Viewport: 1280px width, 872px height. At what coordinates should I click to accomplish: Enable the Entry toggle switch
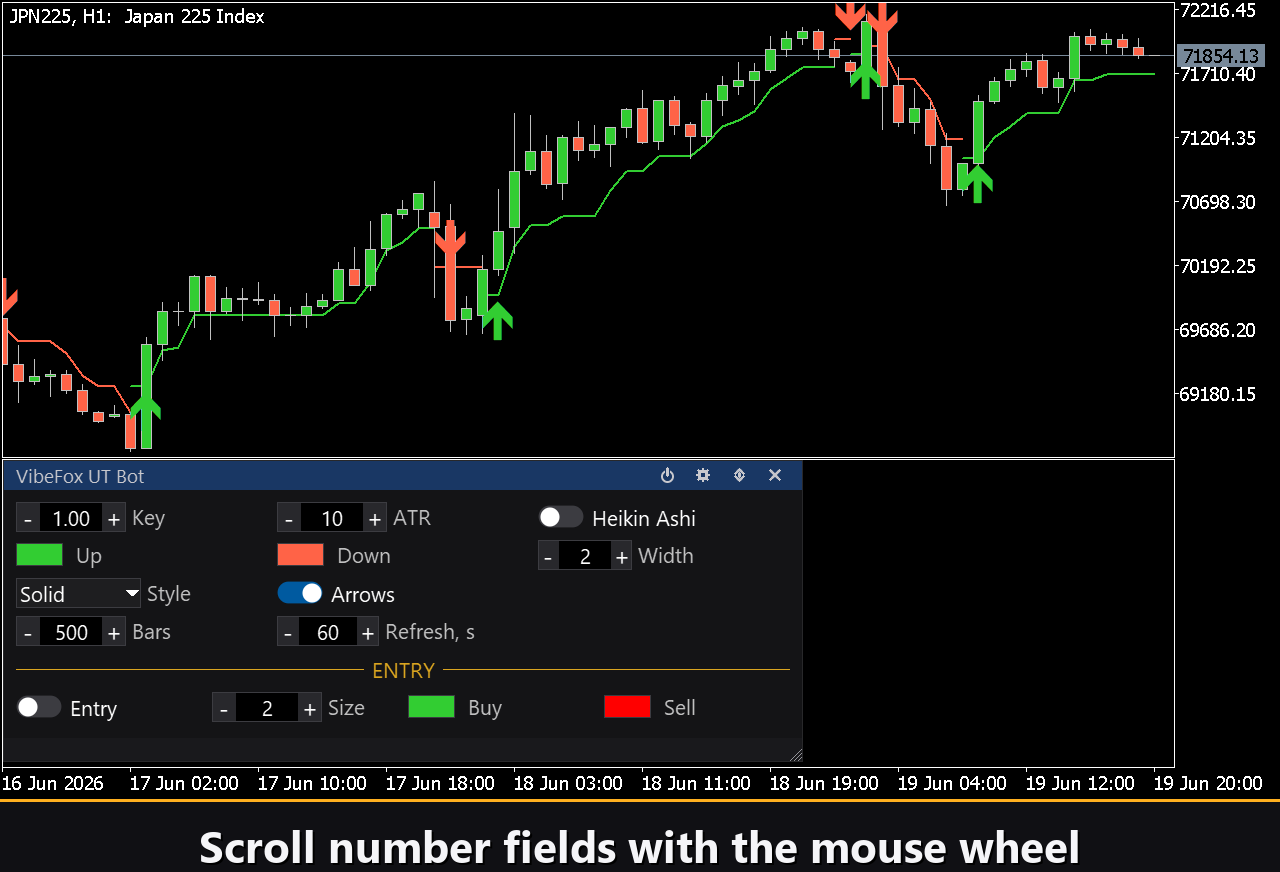(39, 707)
